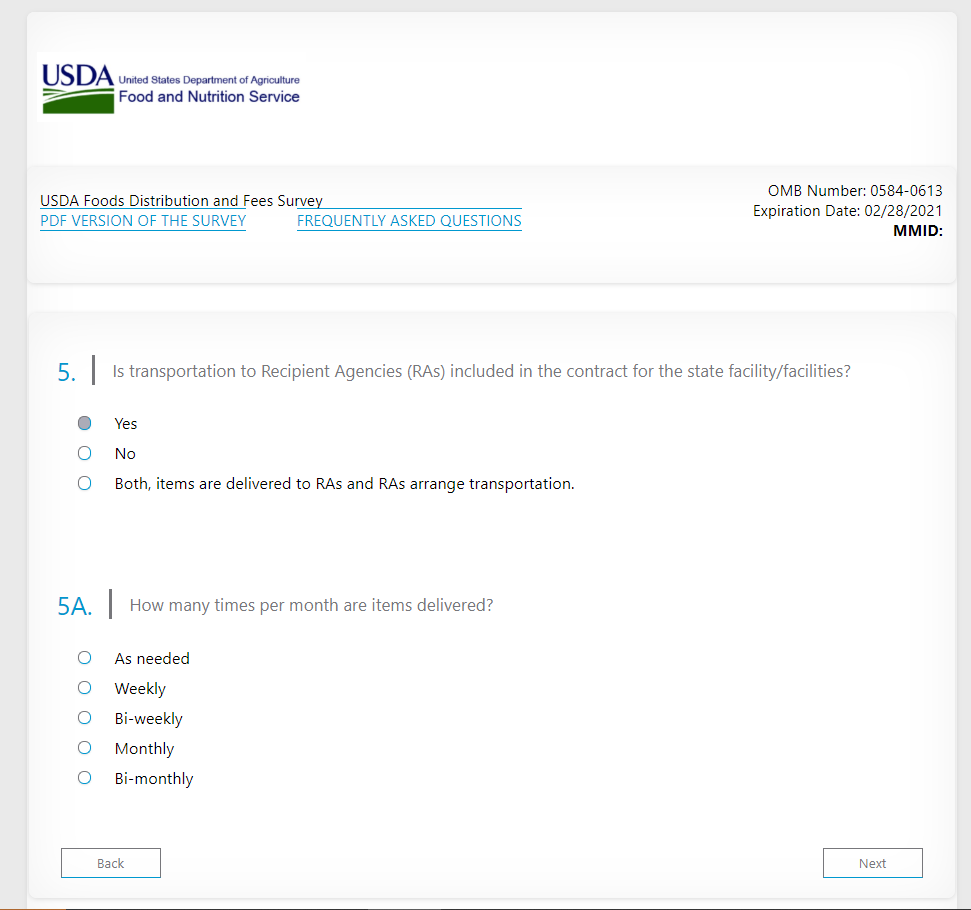Pick the Bi-monthly radio option

click(x=85, y=778)
